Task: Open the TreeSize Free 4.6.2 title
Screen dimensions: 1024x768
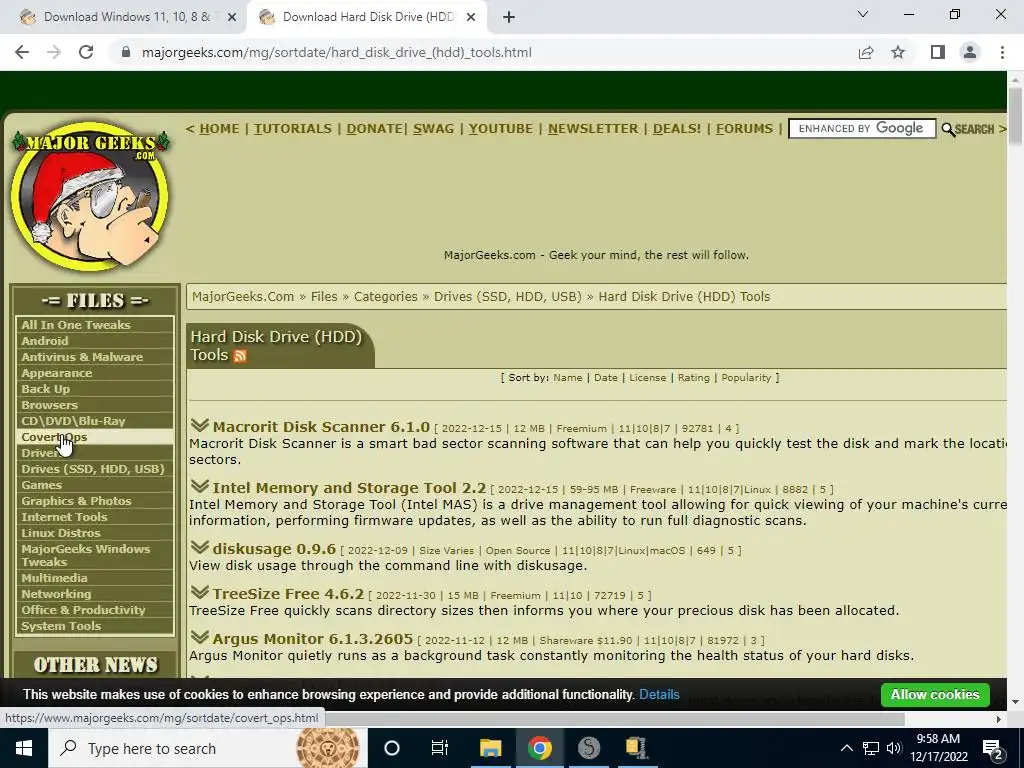Action: coord(288,594)
